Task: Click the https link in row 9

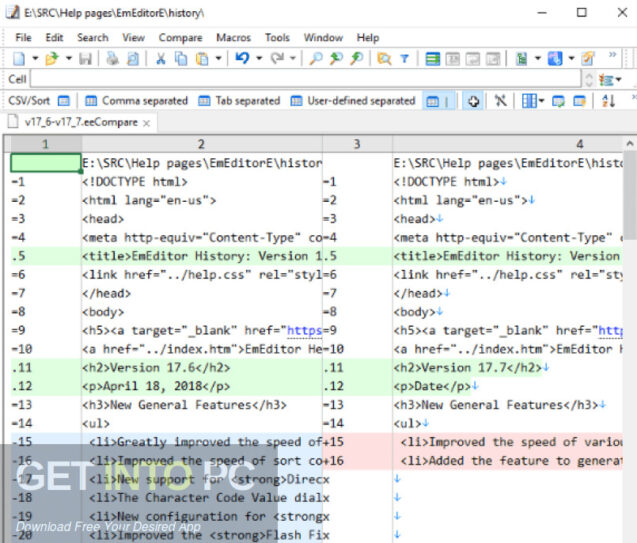Action: coord(304,330)
